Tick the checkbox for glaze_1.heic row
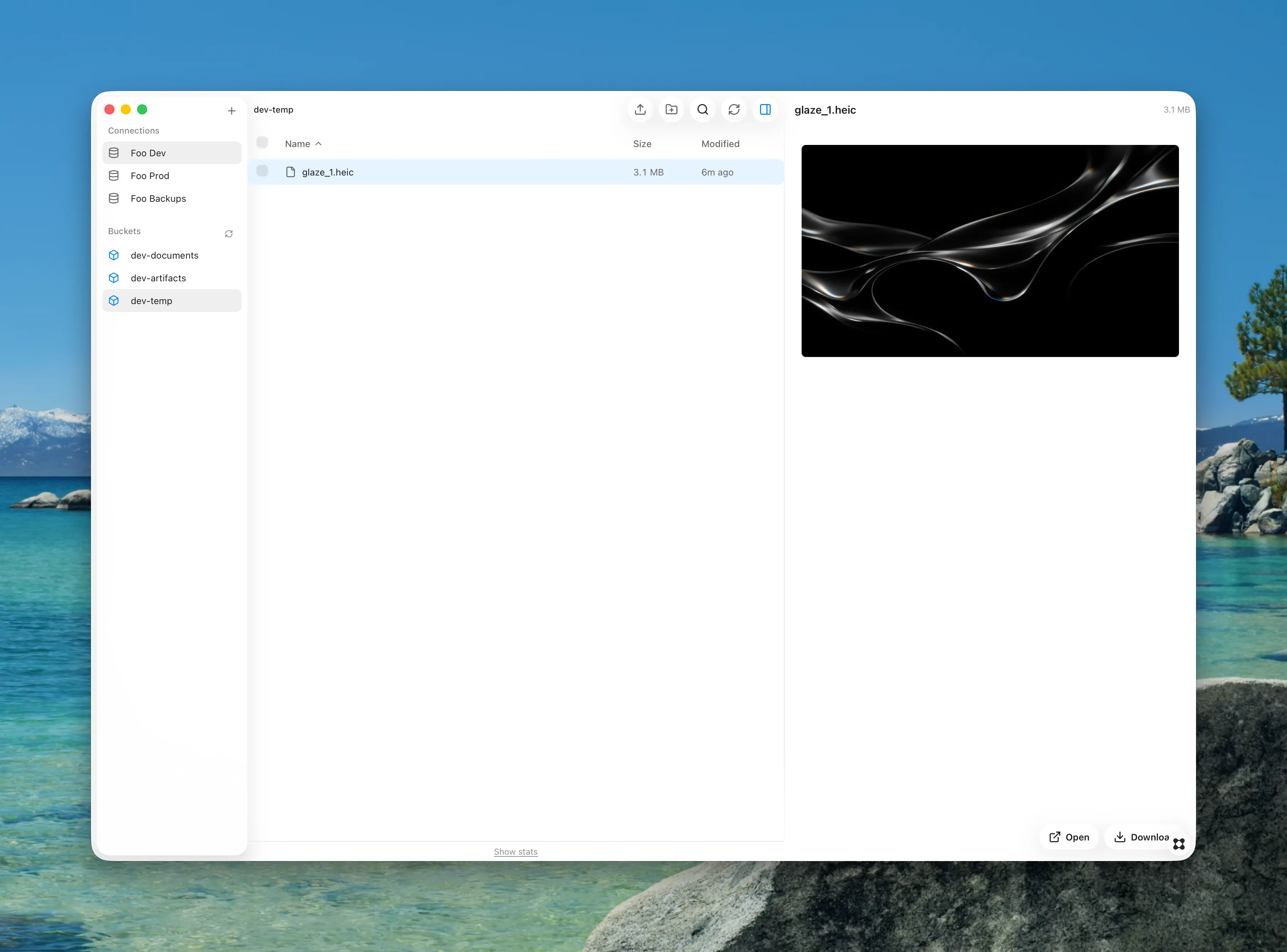The height and width of the screenshot is (952, 1287). pos(262,171)
